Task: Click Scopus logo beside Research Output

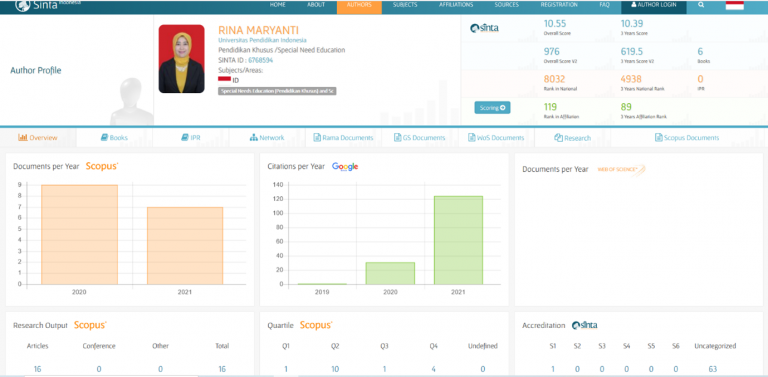Action: [x=90, y=325]
